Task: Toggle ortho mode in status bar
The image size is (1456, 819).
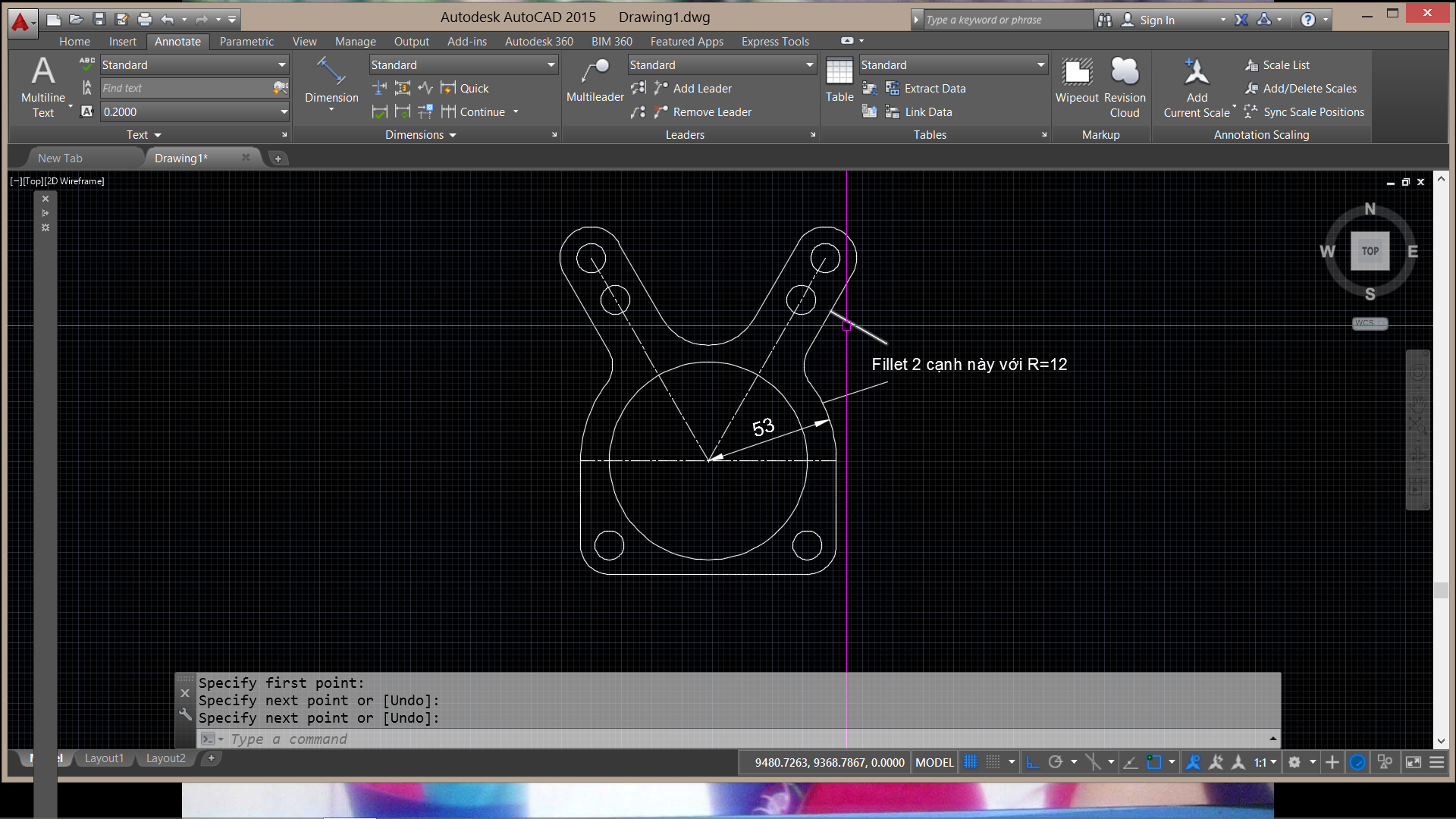Action: pyautogui.click(x=1032, y=762)
